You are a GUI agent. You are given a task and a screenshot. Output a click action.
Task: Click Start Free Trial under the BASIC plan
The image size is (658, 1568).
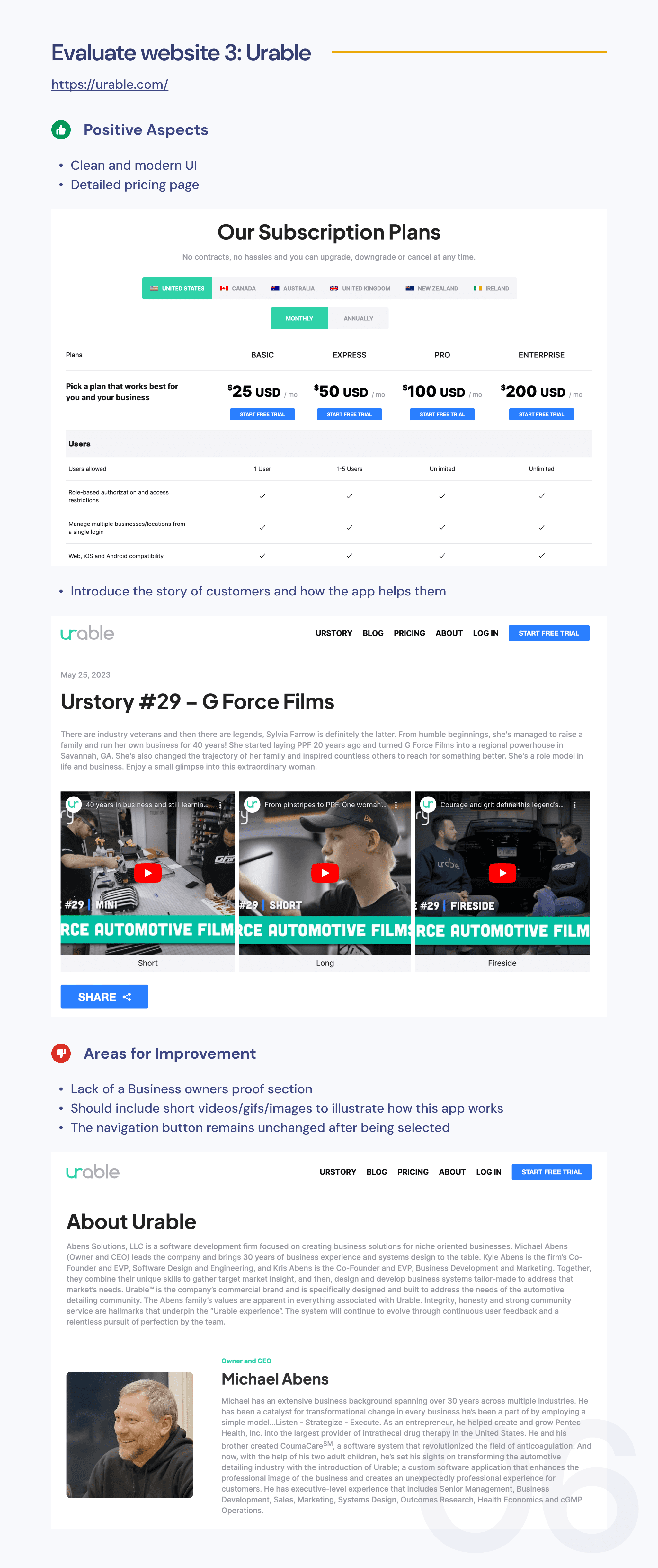point(262,415)
